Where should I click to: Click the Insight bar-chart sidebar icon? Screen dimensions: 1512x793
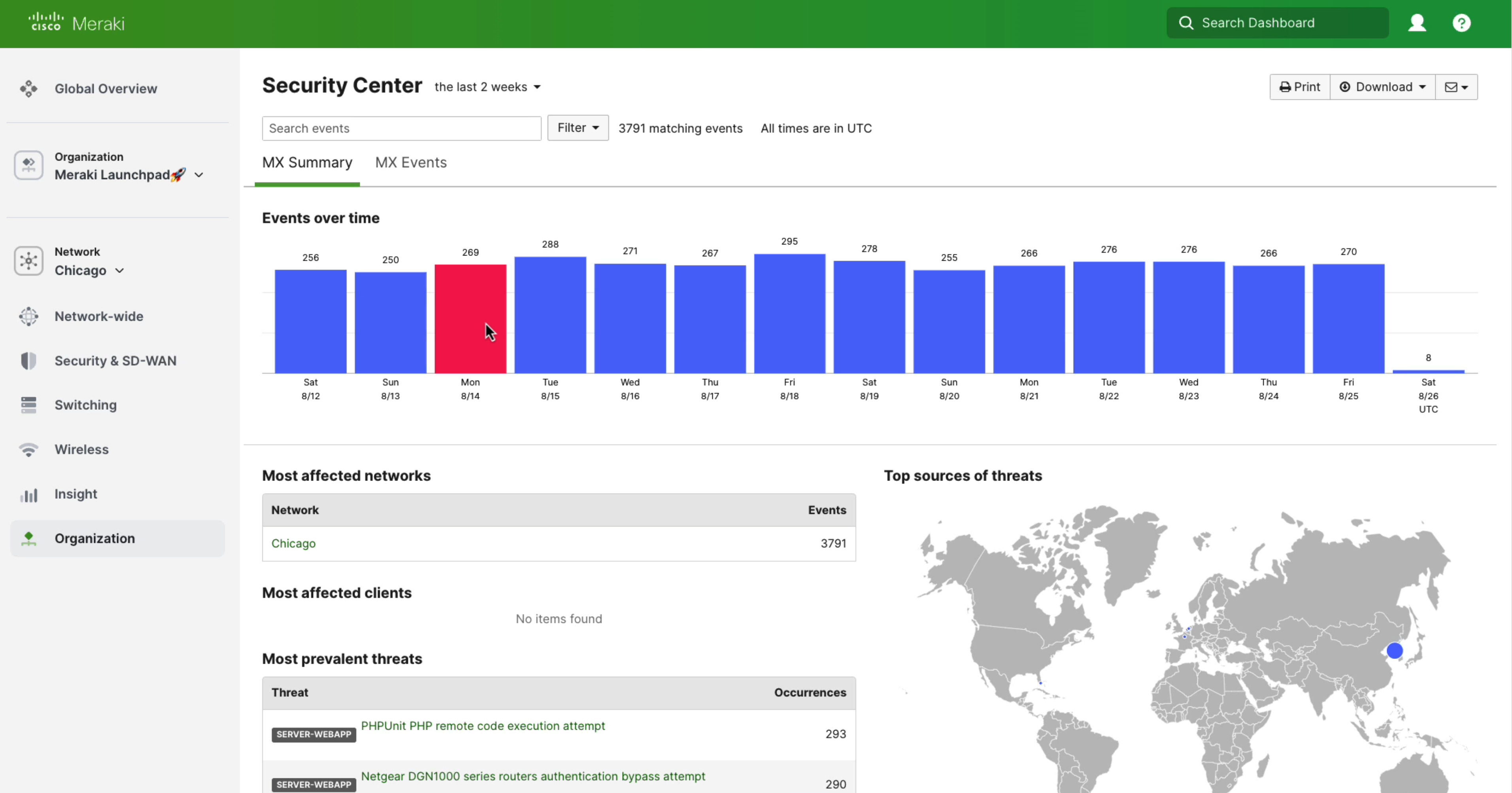click(28, 494)
